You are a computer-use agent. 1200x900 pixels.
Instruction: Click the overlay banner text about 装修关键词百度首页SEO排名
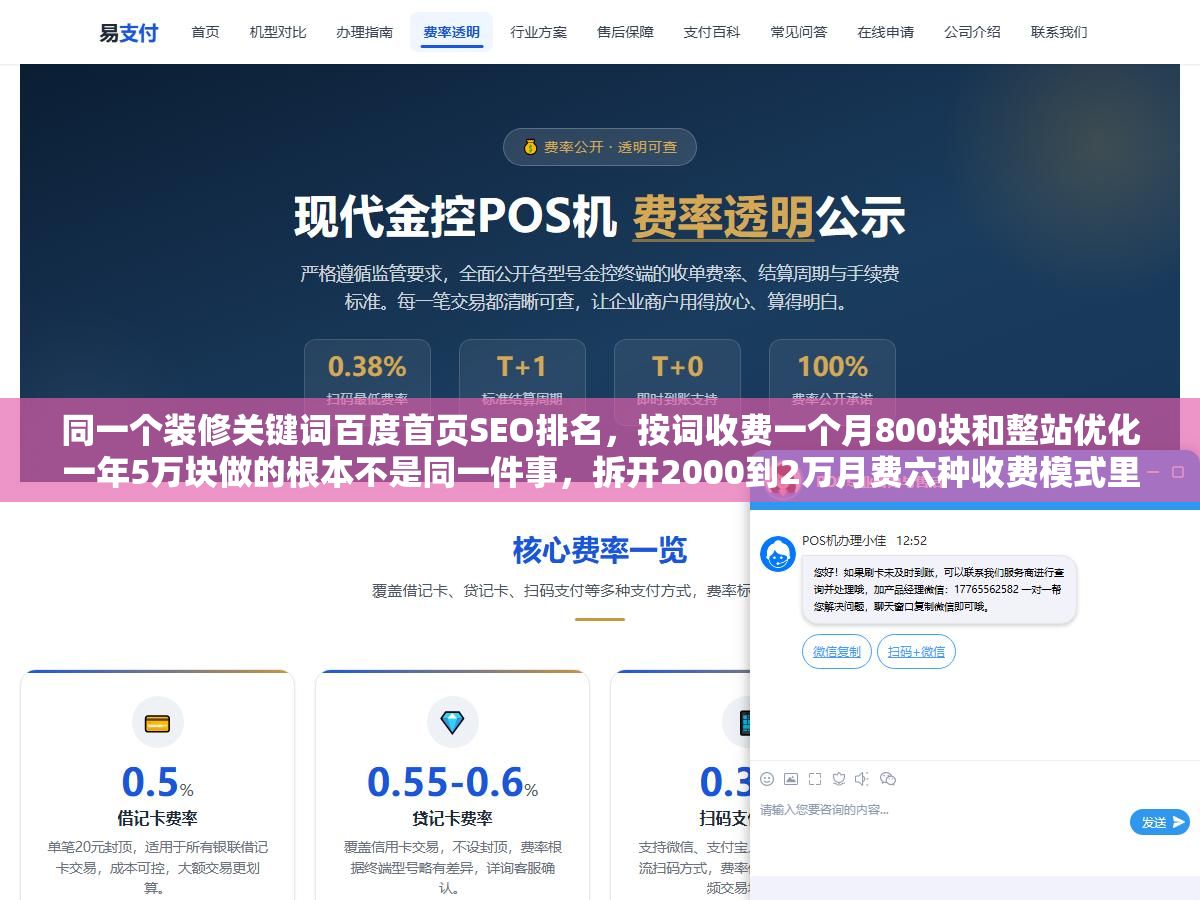coord(599,450)
